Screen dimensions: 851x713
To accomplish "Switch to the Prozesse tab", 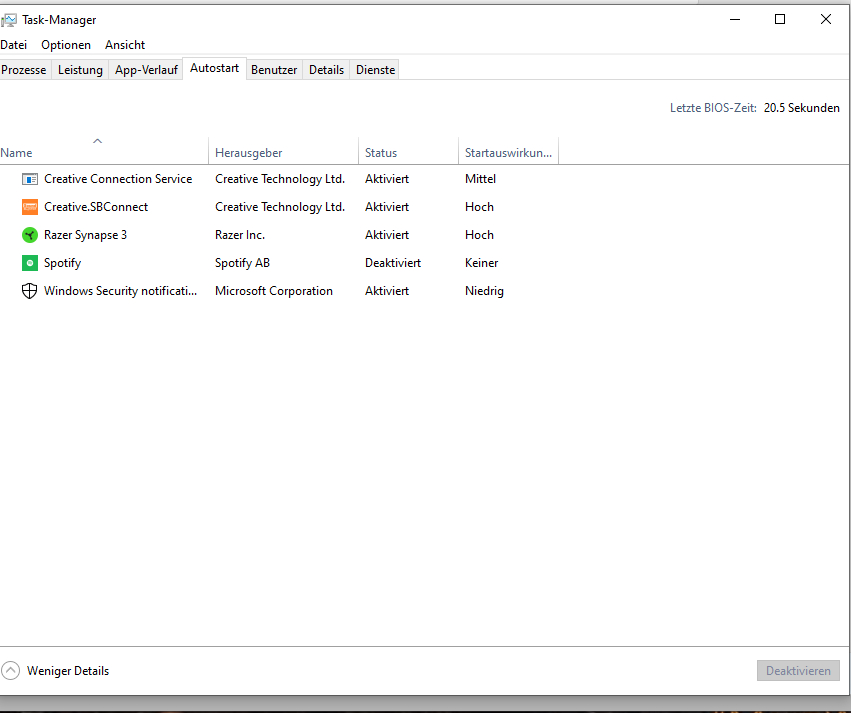I will (24, 70).
